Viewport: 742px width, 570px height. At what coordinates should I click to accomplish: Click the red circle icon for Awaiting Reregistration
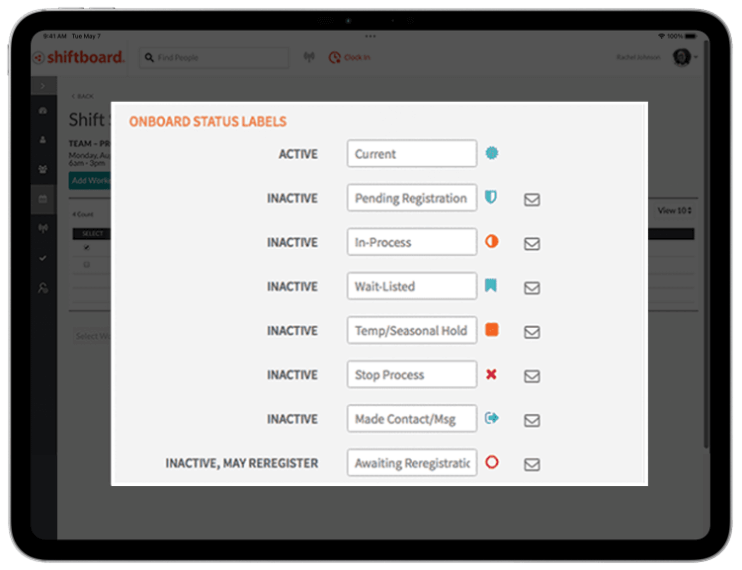pyautogui.click(x=492, y=462)
